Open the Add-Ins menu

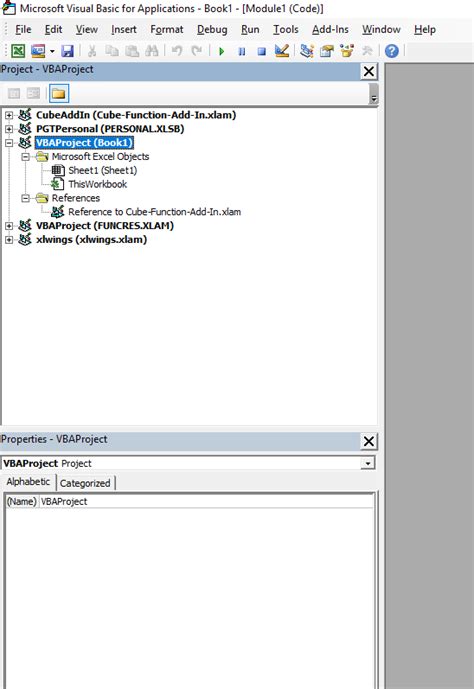[x=330, y=29]
